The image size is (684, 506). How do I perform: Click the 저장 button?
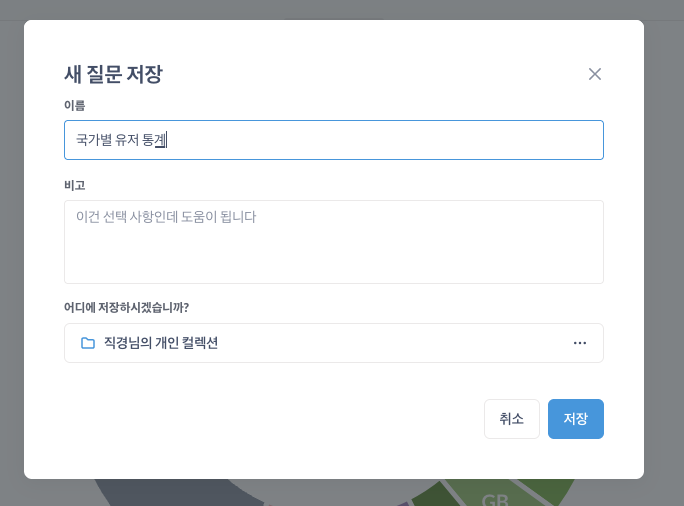575,419
